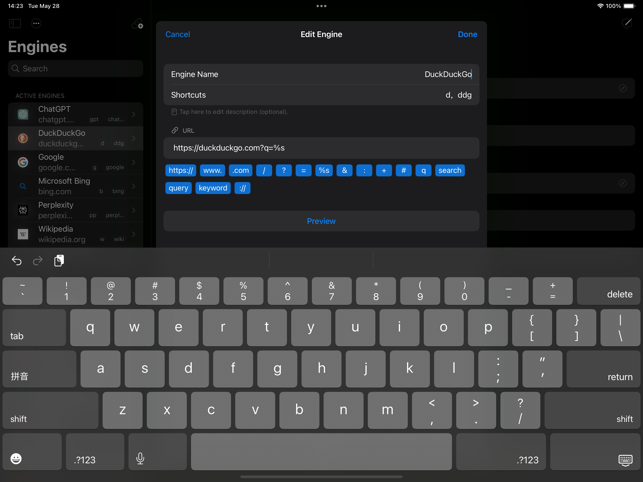Insert the https:// URL token
The width and height of the screenshot is (643, 482).
[x=181, y=170]
